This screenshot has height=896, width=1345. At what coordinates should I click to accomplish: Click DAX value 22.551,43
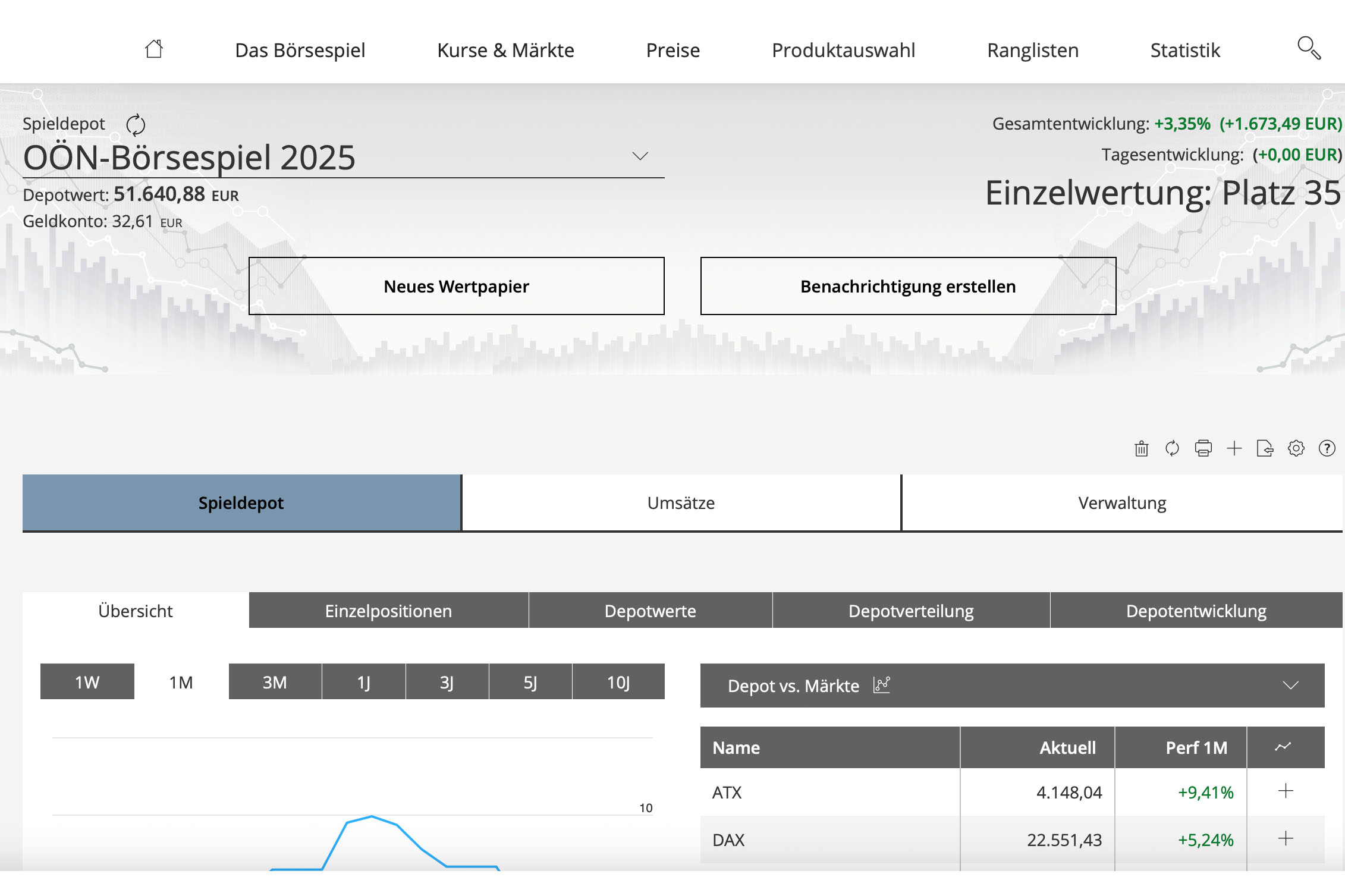[1064, 840]
